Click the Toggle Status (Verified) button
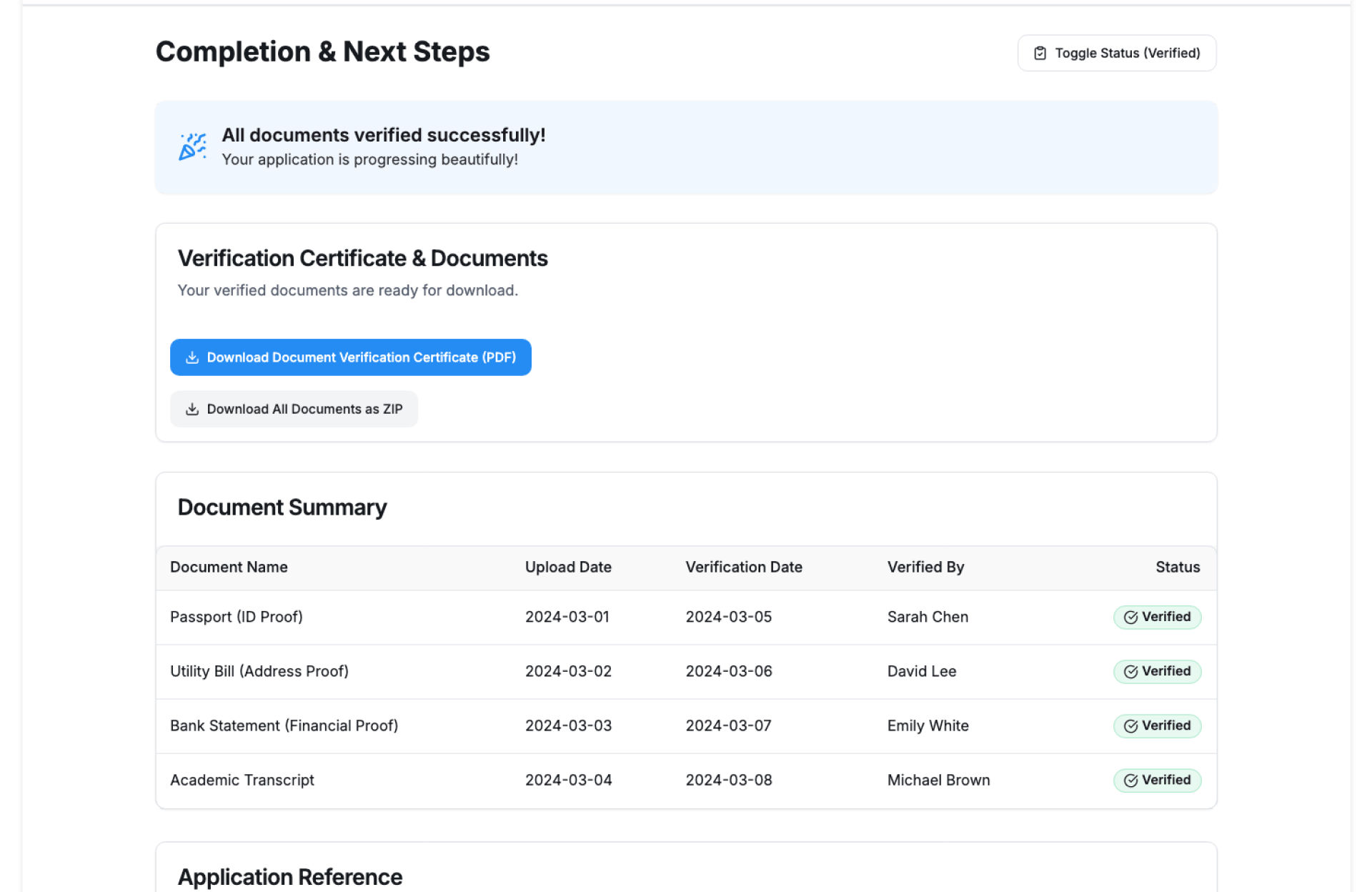This screenshot has height=892, width=1372. [1116, 53]
